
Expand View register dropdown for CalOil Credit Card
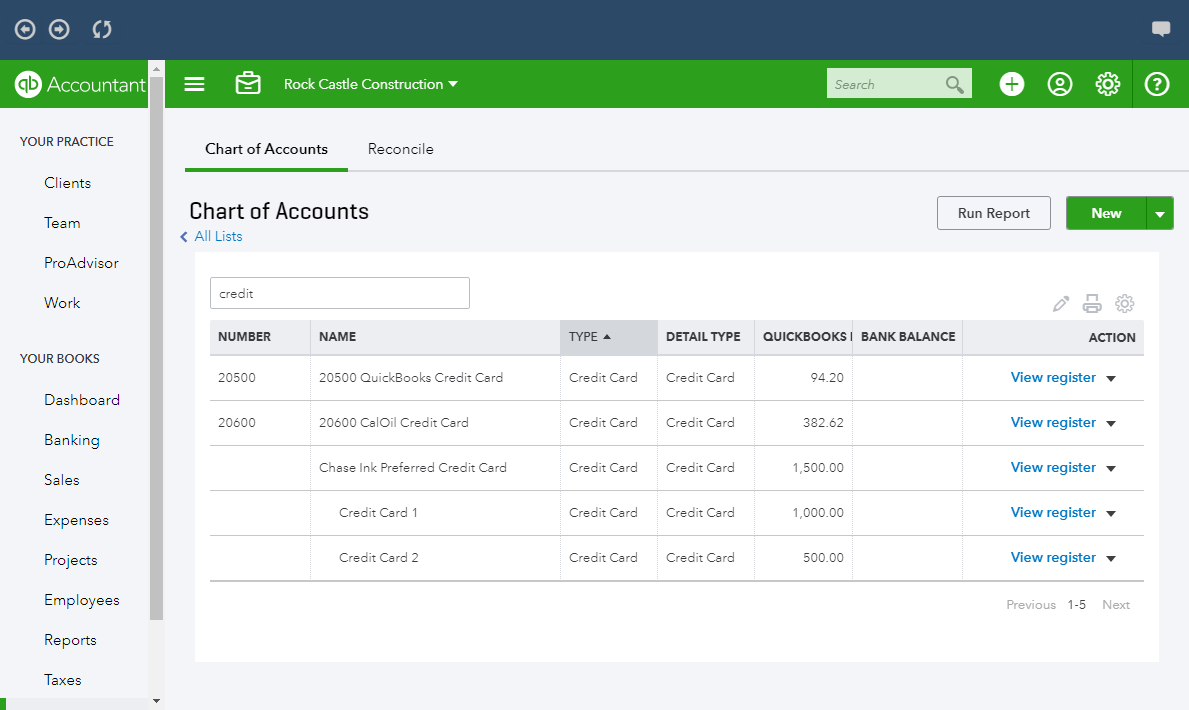(x=1110, y=422)
